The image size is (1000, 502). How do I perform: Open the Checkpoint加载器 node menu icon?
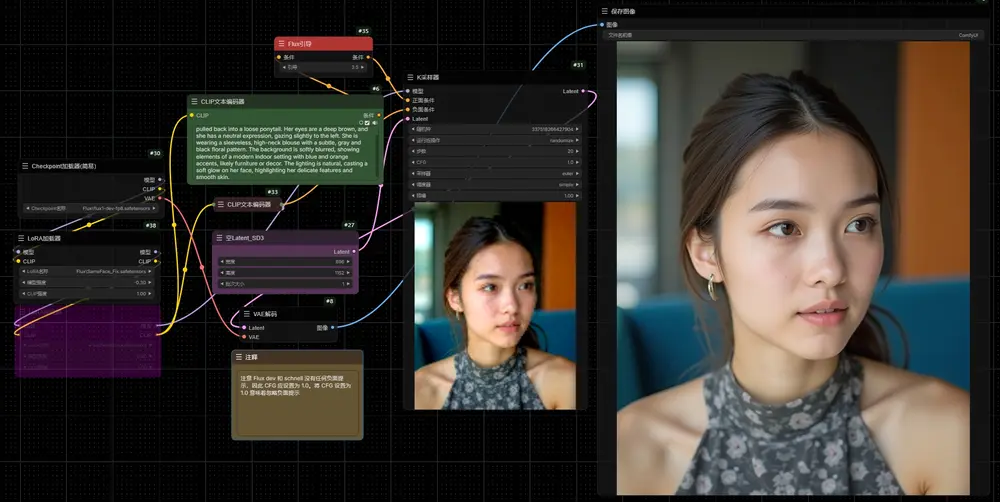coord(26,166)
